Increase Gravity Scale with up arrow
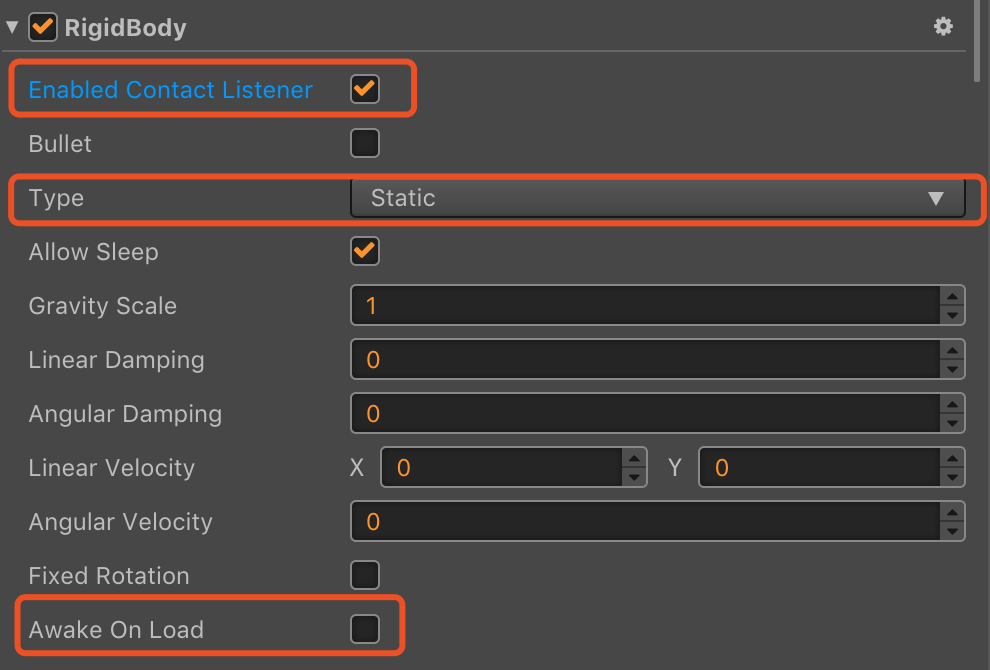The image size is (990, 670). [x=952, y=296]
